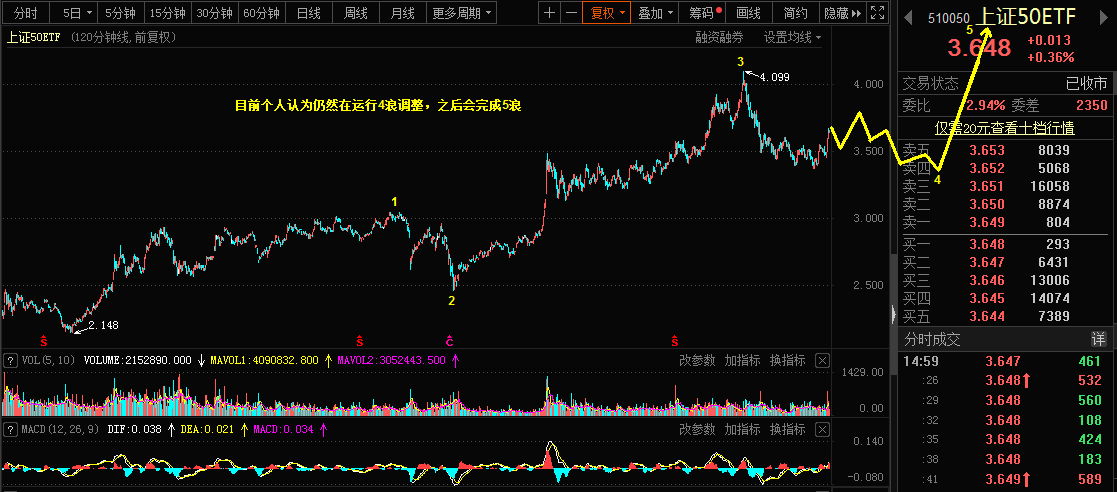The image size is (1117, 492).
Task: Open the 画线 drawing tools
Action: tap(748, 13)
